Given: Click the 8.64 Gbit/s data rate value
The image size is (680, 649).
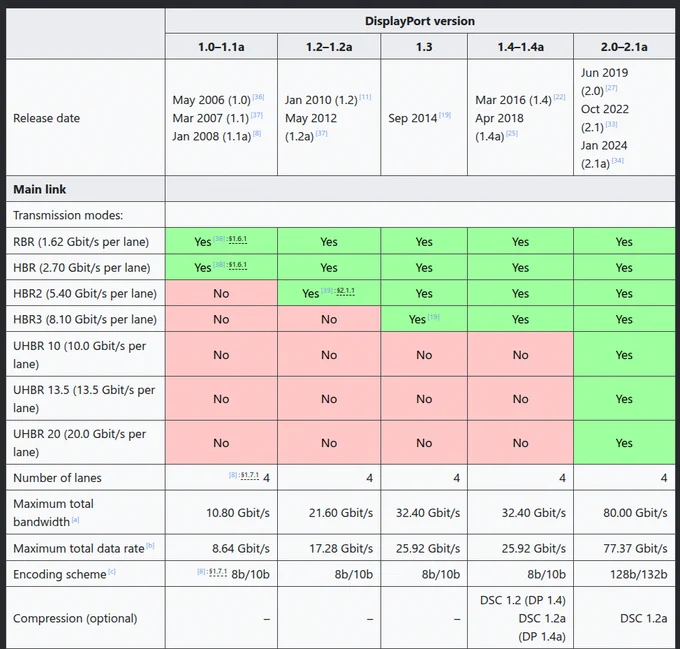Looking at the screenshot, I should tap(241, 548).
